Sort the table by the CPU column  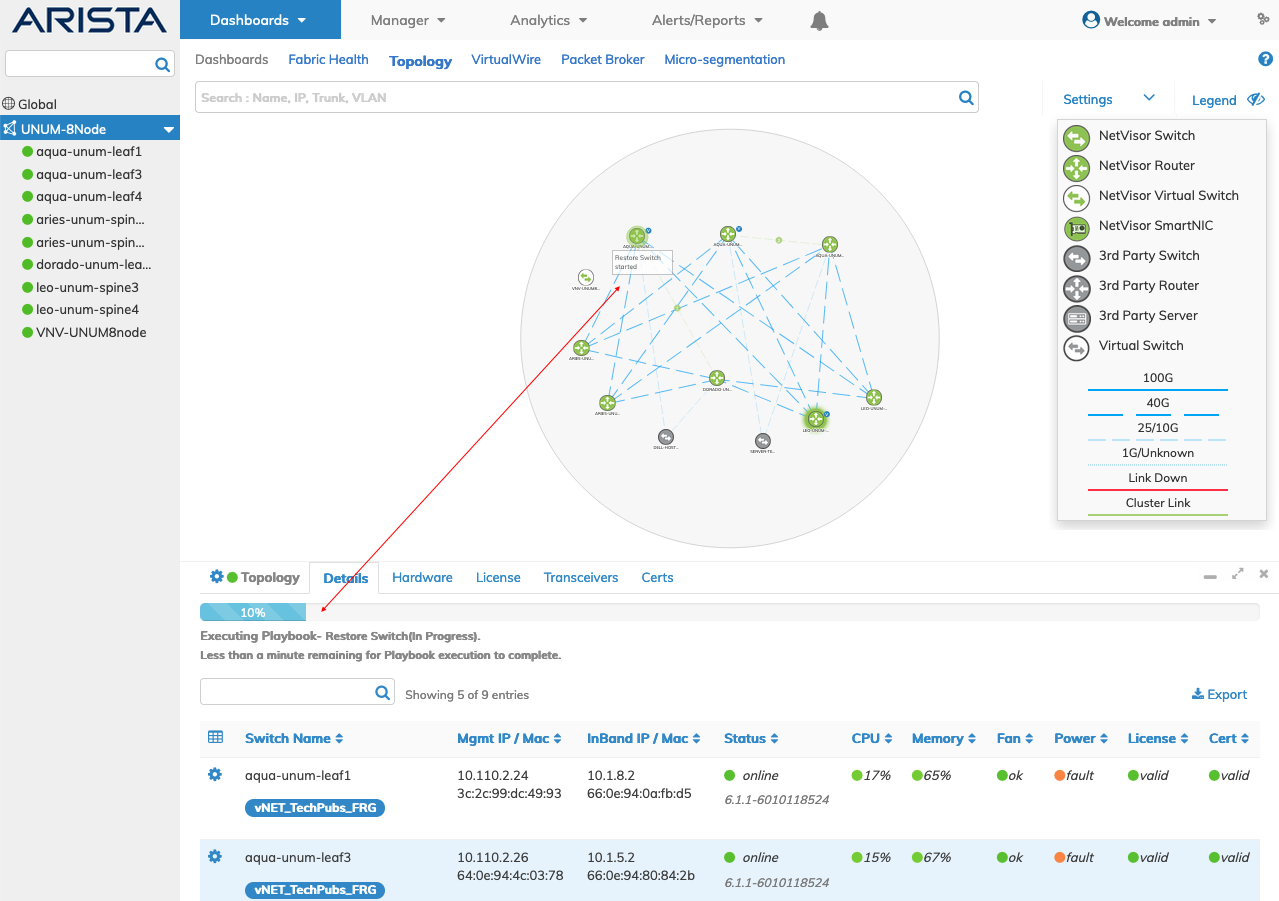point(872,738)
